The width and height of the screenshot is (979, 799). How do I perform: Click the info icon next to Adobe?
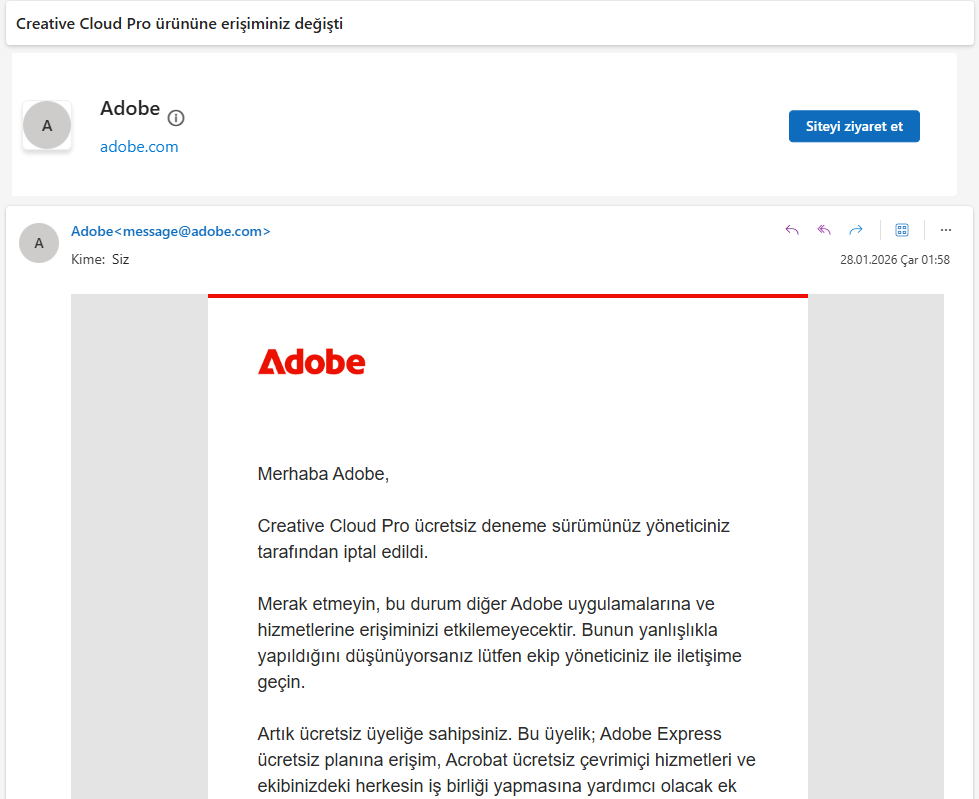176,118
